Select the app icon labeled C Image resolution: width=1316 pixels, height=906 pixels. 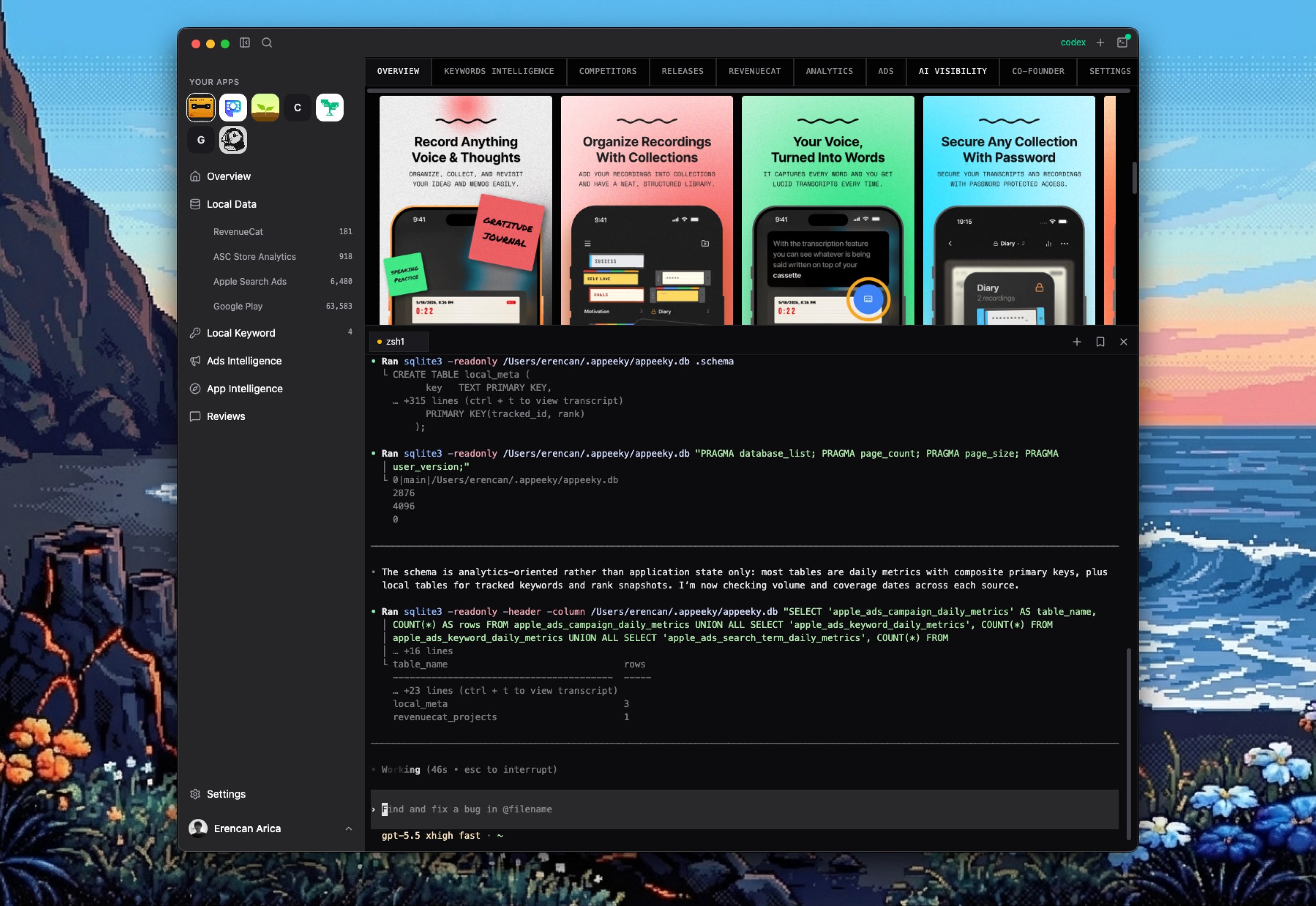[297, 107]
